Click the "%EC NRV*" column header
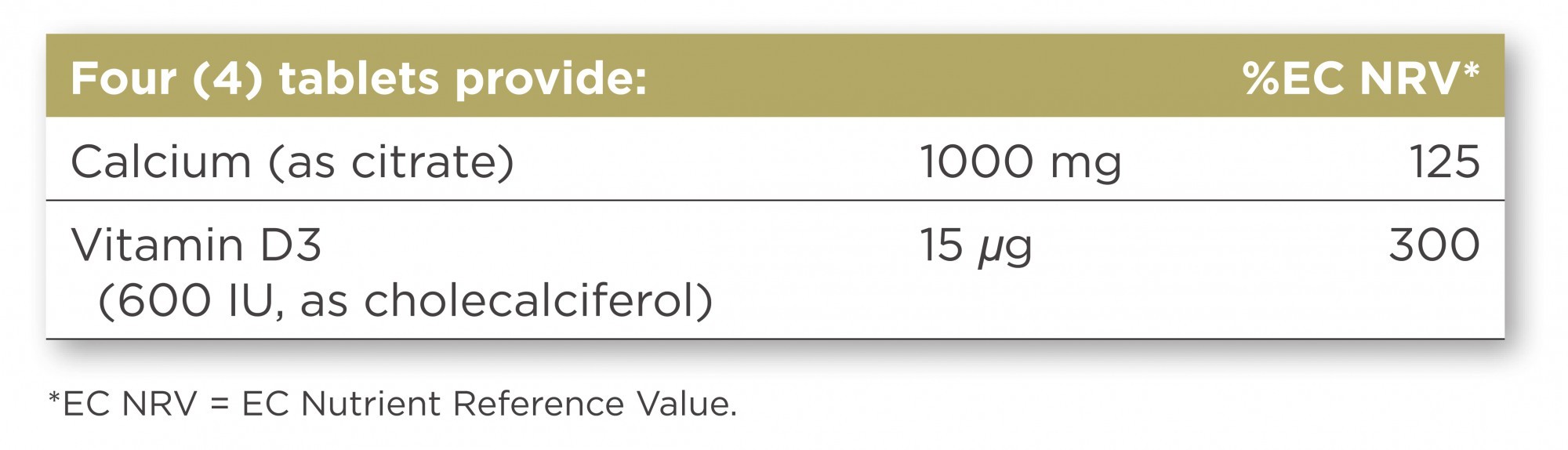 [x=1361, y=79]
